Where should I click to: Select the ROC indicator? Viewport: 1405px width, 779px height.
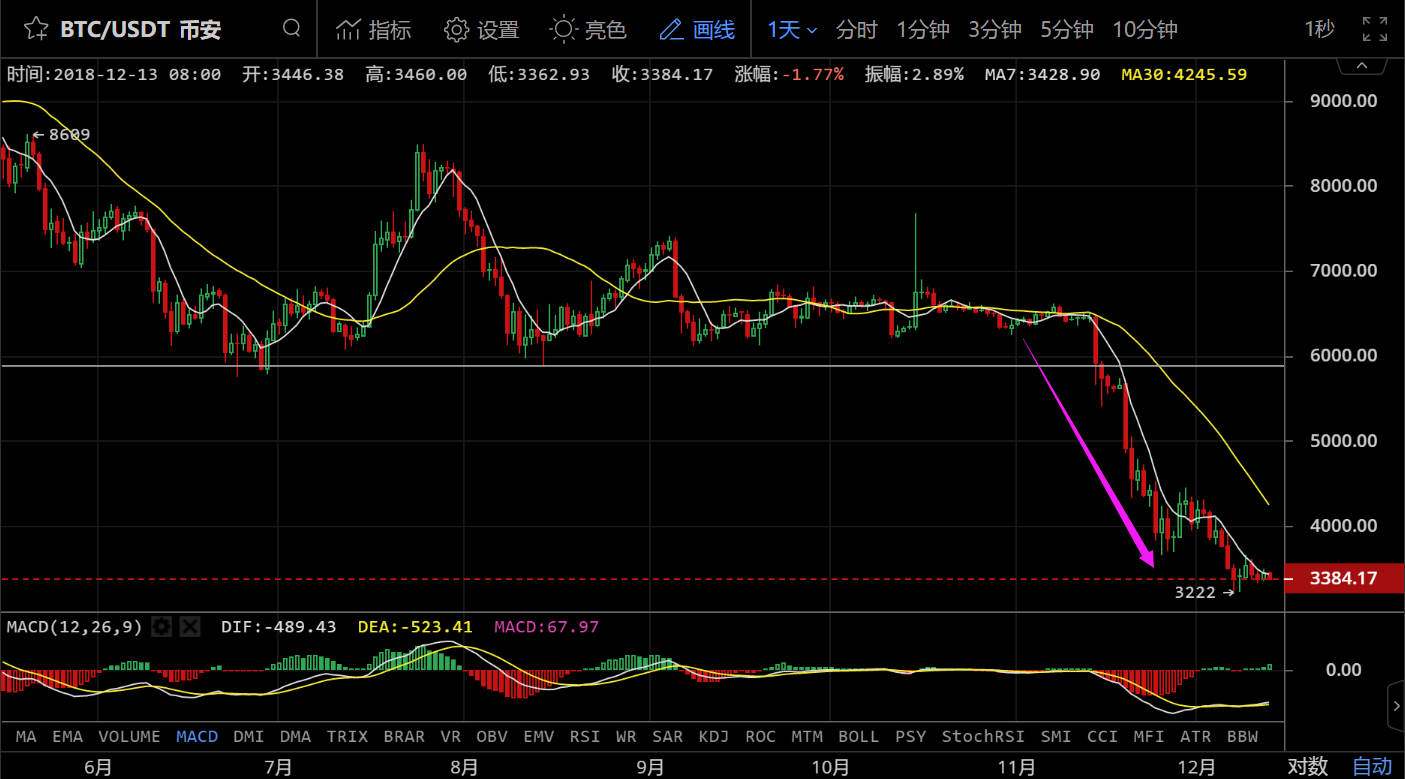[x=760, y=737]
